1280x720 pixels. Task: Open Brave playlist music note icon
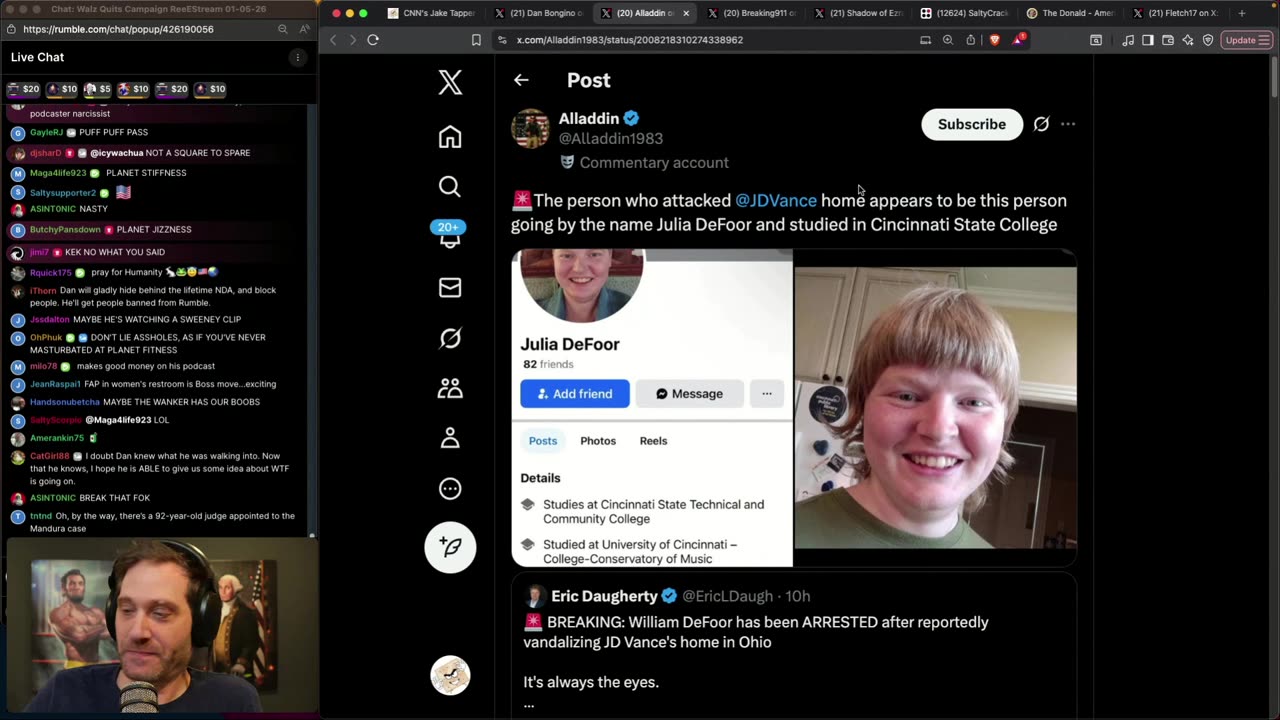(1128, 40)
